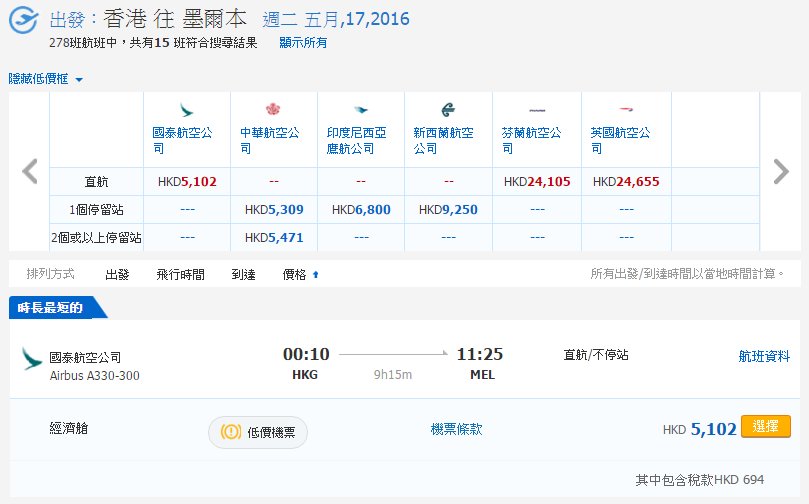
Task: Click the departure flight plane icon
Action: tap(24, 20)
